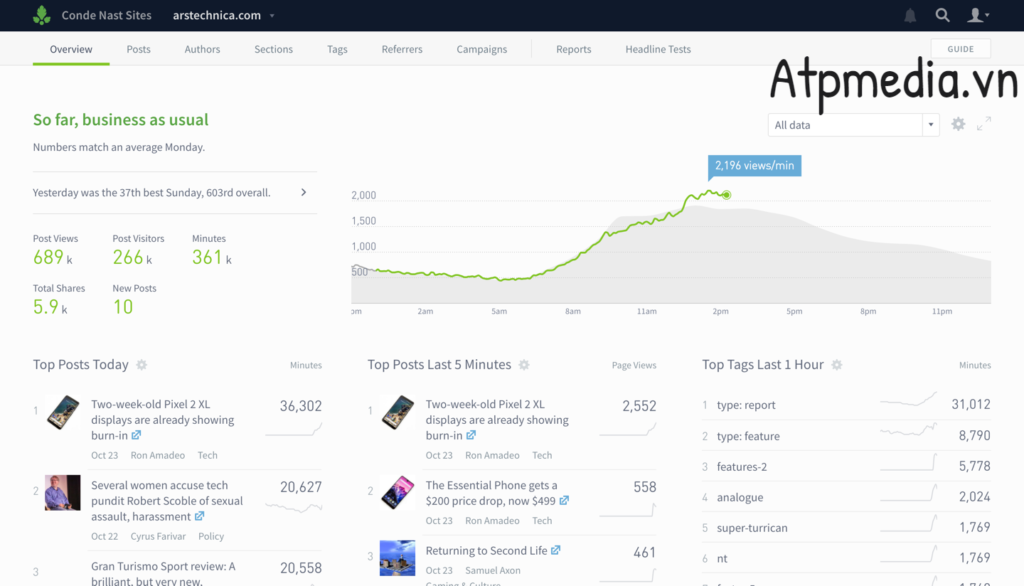Click the Policy section label

[211, 536]
